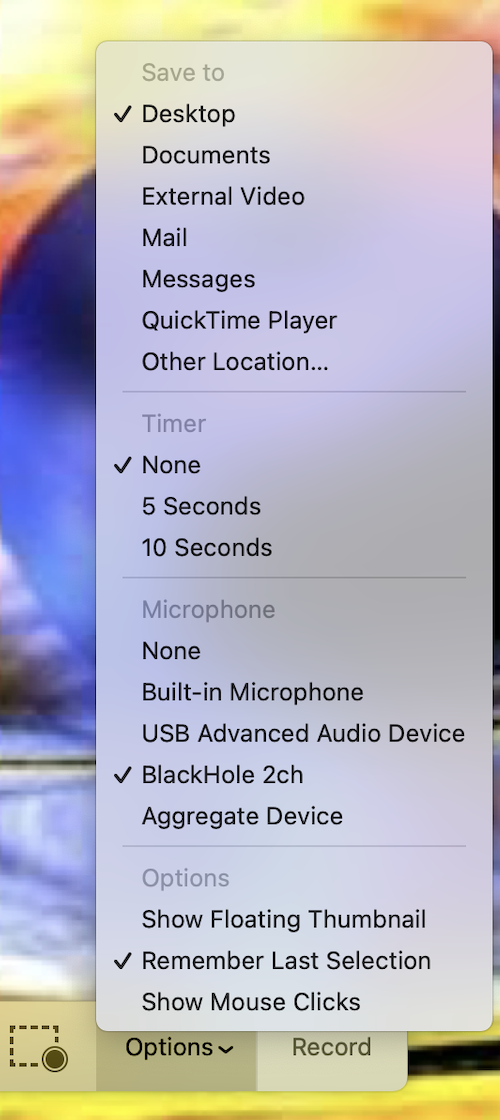The height and width of the screenshot is (1120, 500).
Task: Set timer to None
Action: 294,465
